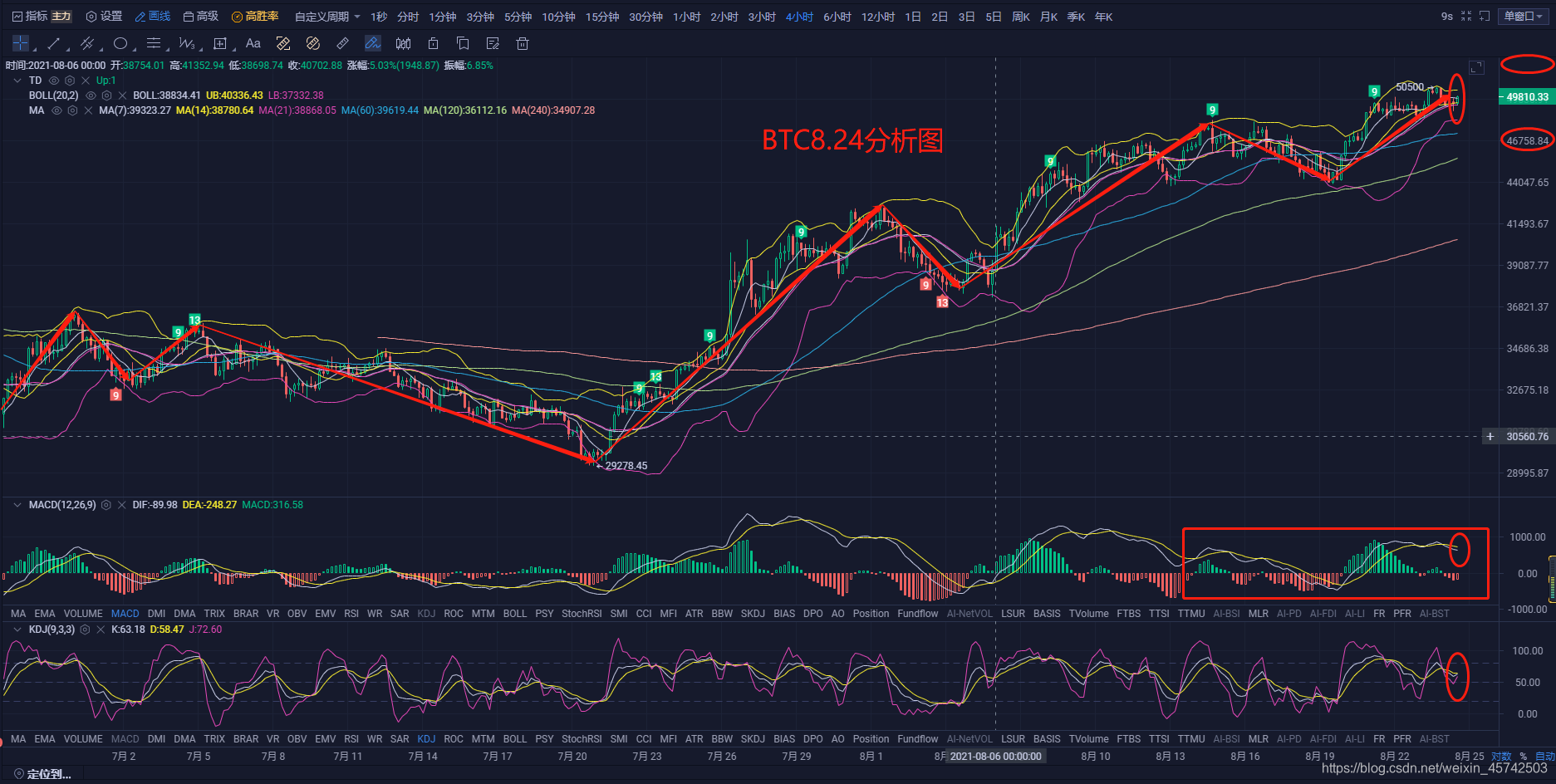This screenshot has height=784, width=1556.
Task: Click the plus icon at price 30560.76
Action: (x=1490, y=436)
